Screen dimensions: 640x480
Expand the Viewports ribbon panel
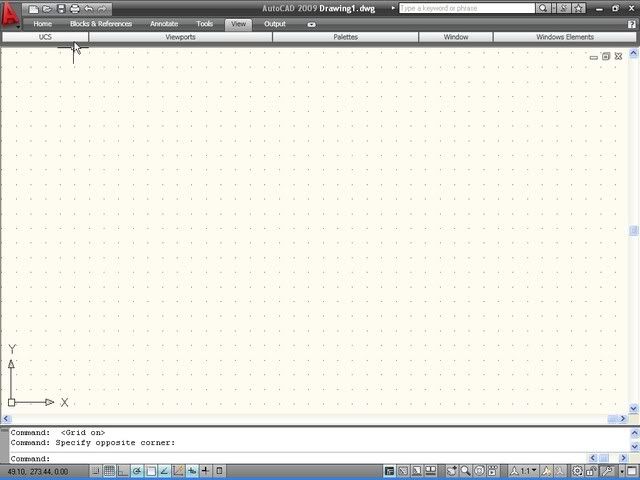[180, 37]
